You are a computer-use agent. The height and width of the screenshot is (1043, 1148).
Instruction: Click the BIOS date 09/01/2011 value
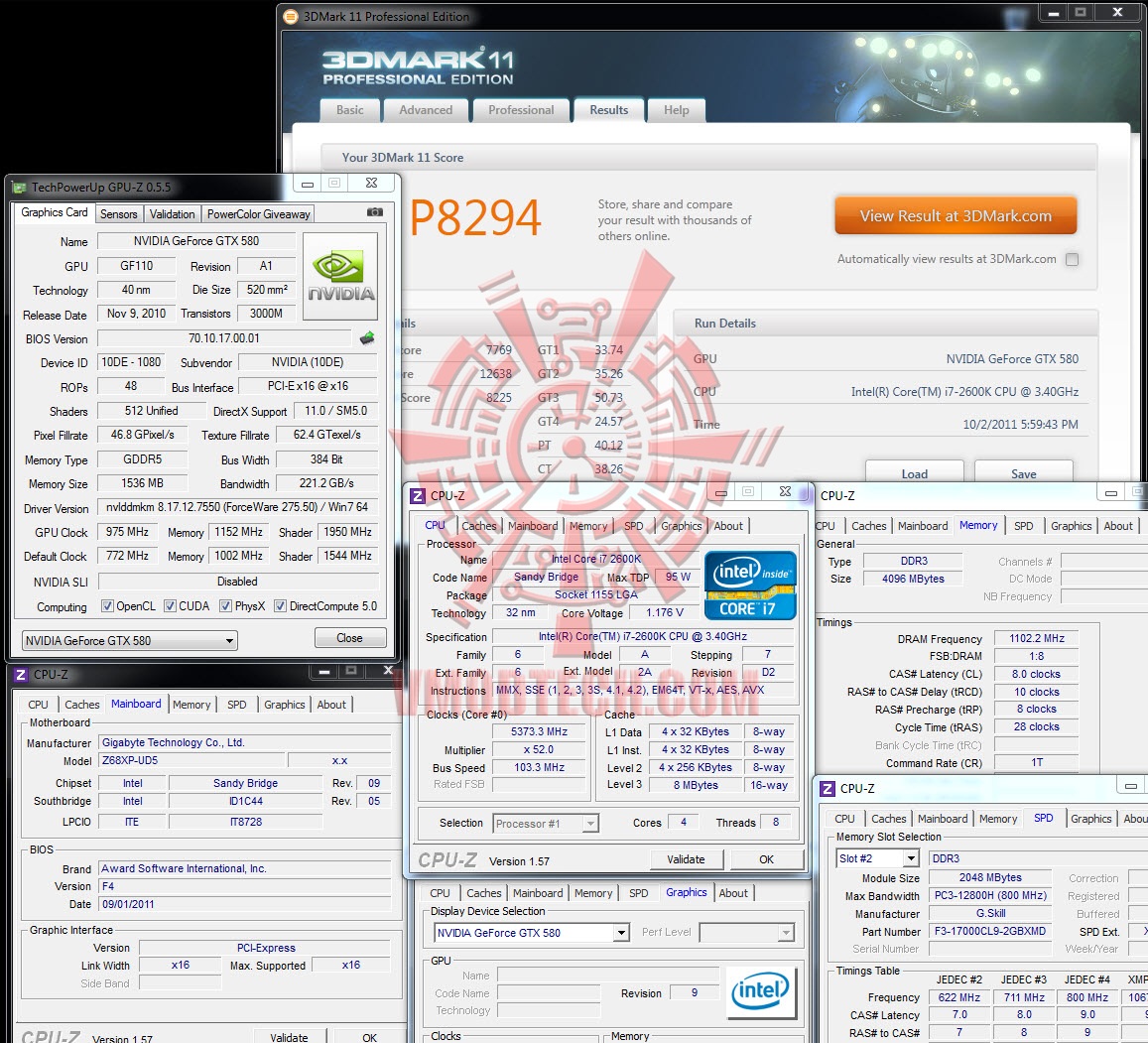click(245, 905)
